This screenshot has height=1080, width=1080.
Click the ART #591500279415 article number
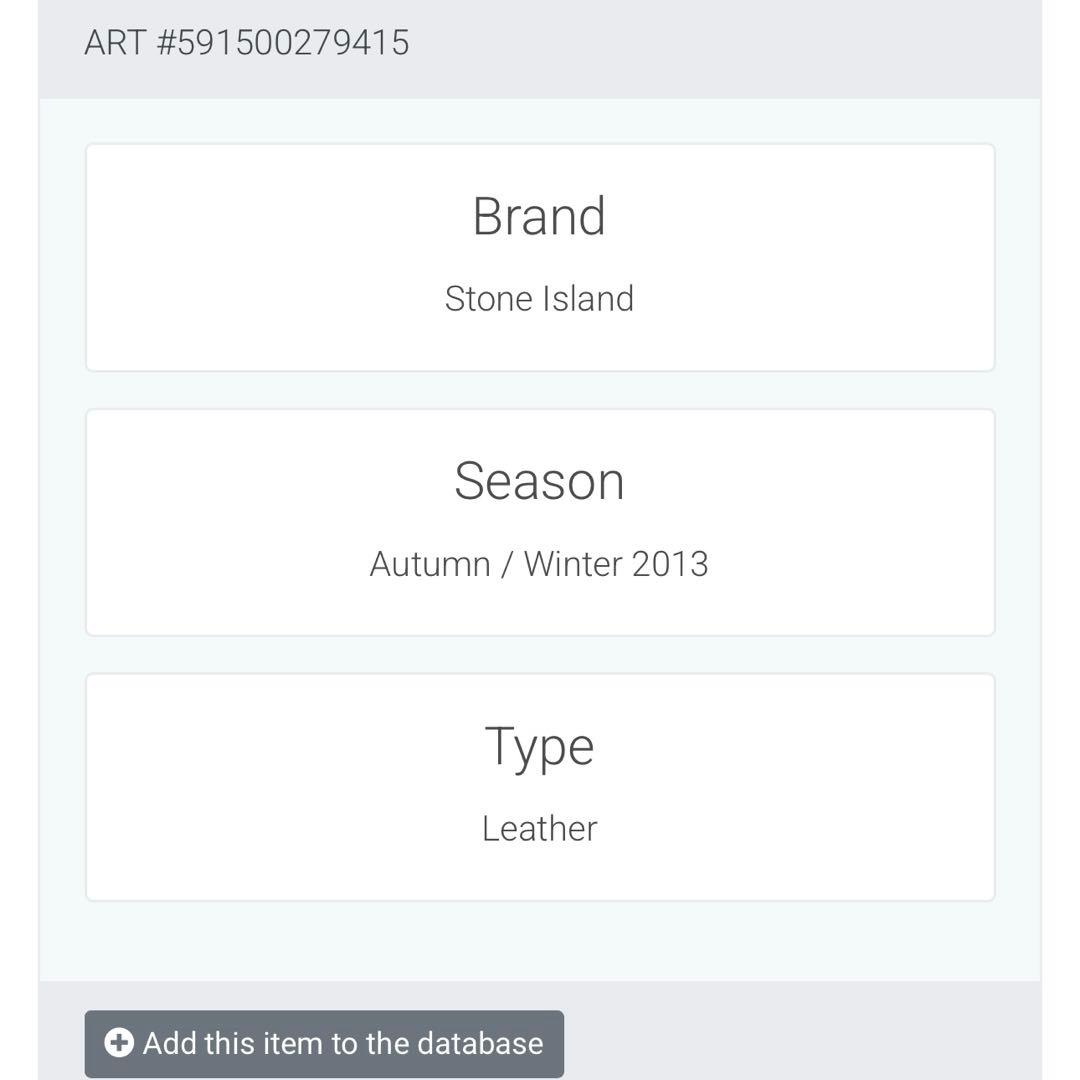coord(246,43)
